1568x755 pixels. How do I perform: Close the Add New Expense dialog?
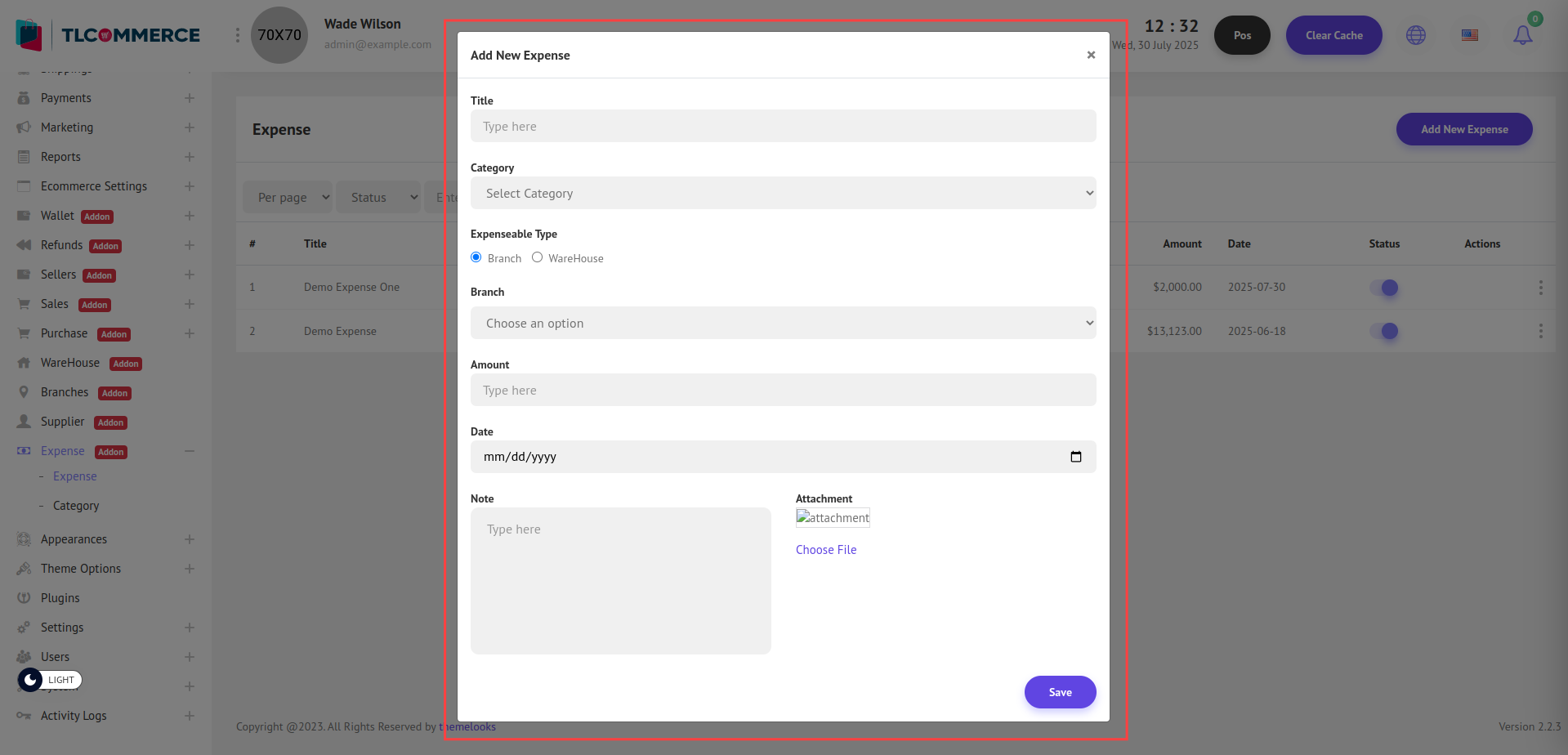click(x=1091, y=55)
